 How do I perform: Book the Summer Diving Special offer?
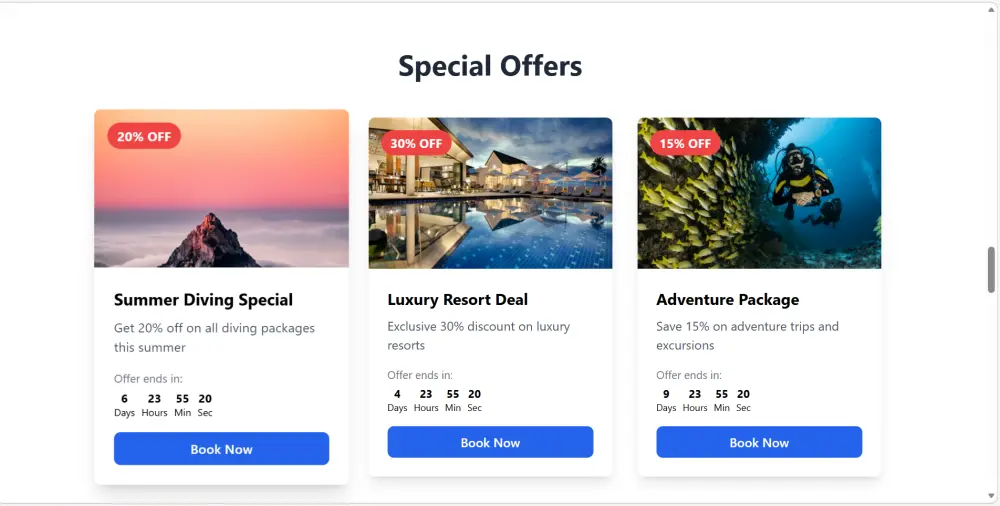(221, 449)
